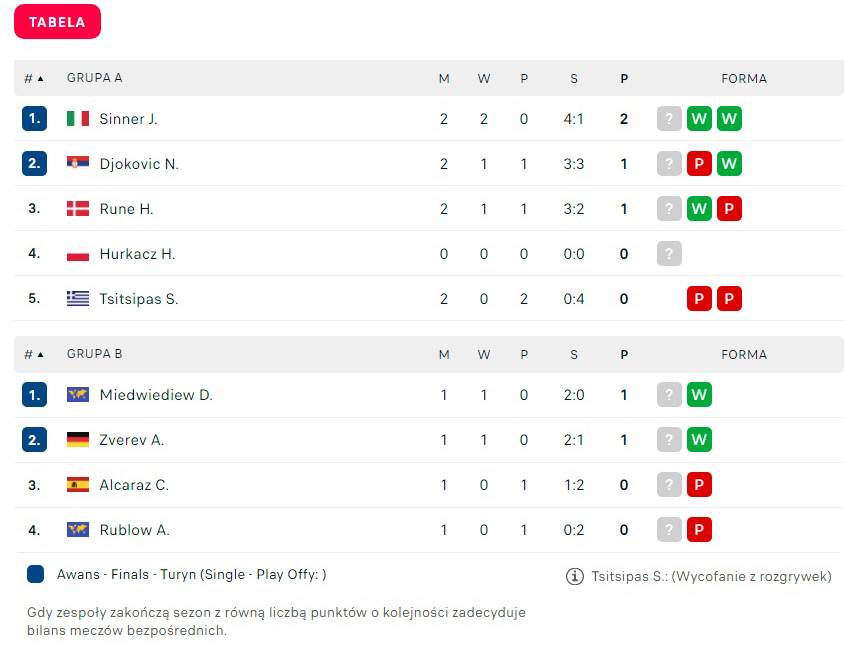This screenshot has height=647, width=846.
Task: Click blue Awans legend color square
Action: click(x=36, y=574)
